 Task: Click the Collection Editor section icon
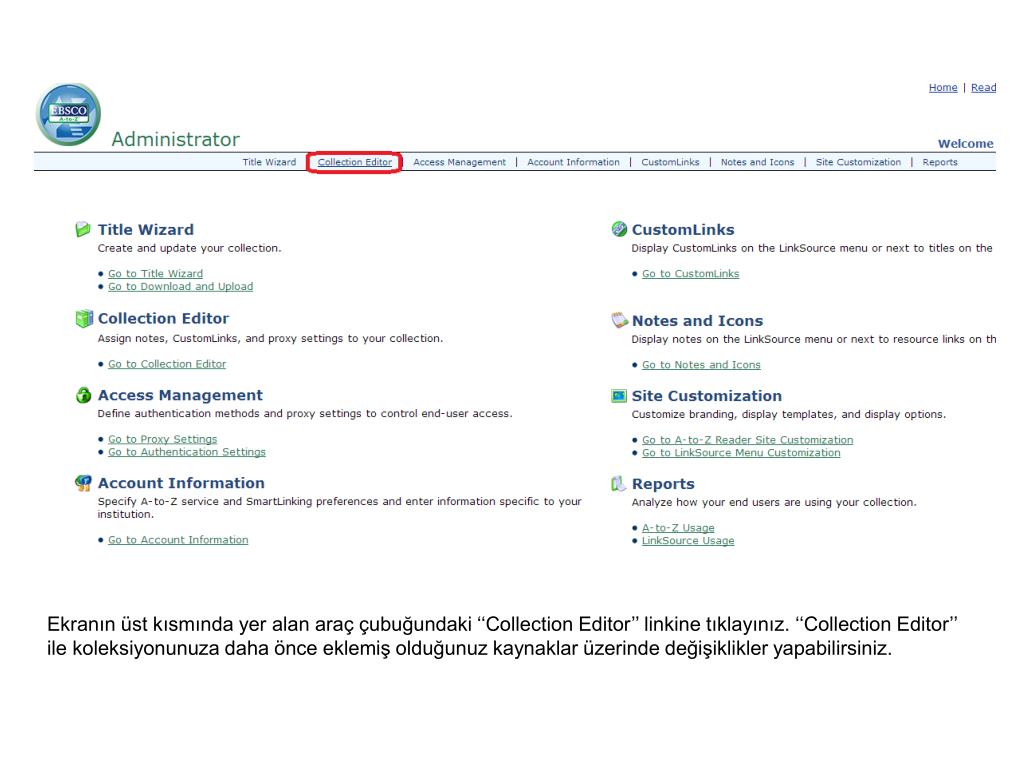click(84, 319)
